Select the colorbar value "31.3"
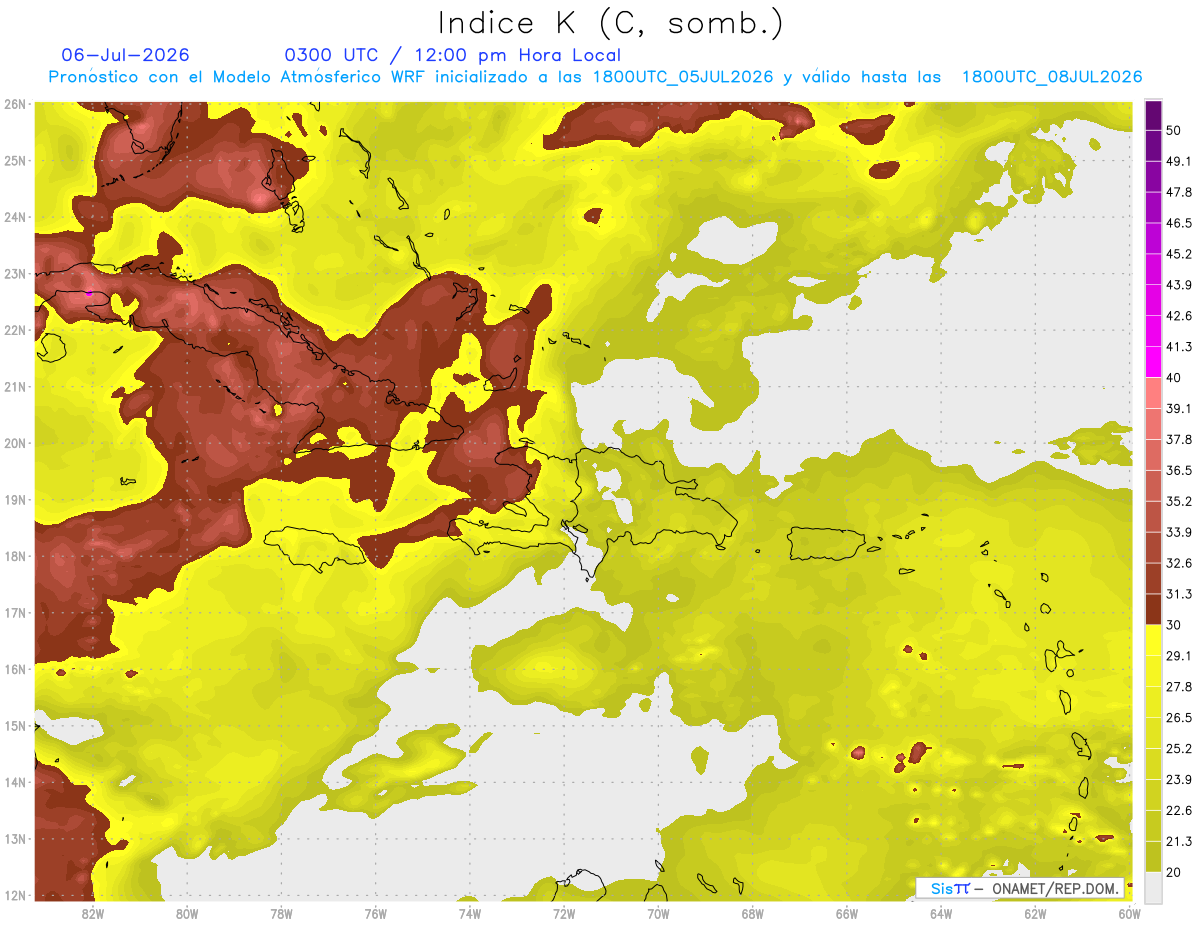The width and height of the screenshot is (1200, 927). pos(1179,594)
